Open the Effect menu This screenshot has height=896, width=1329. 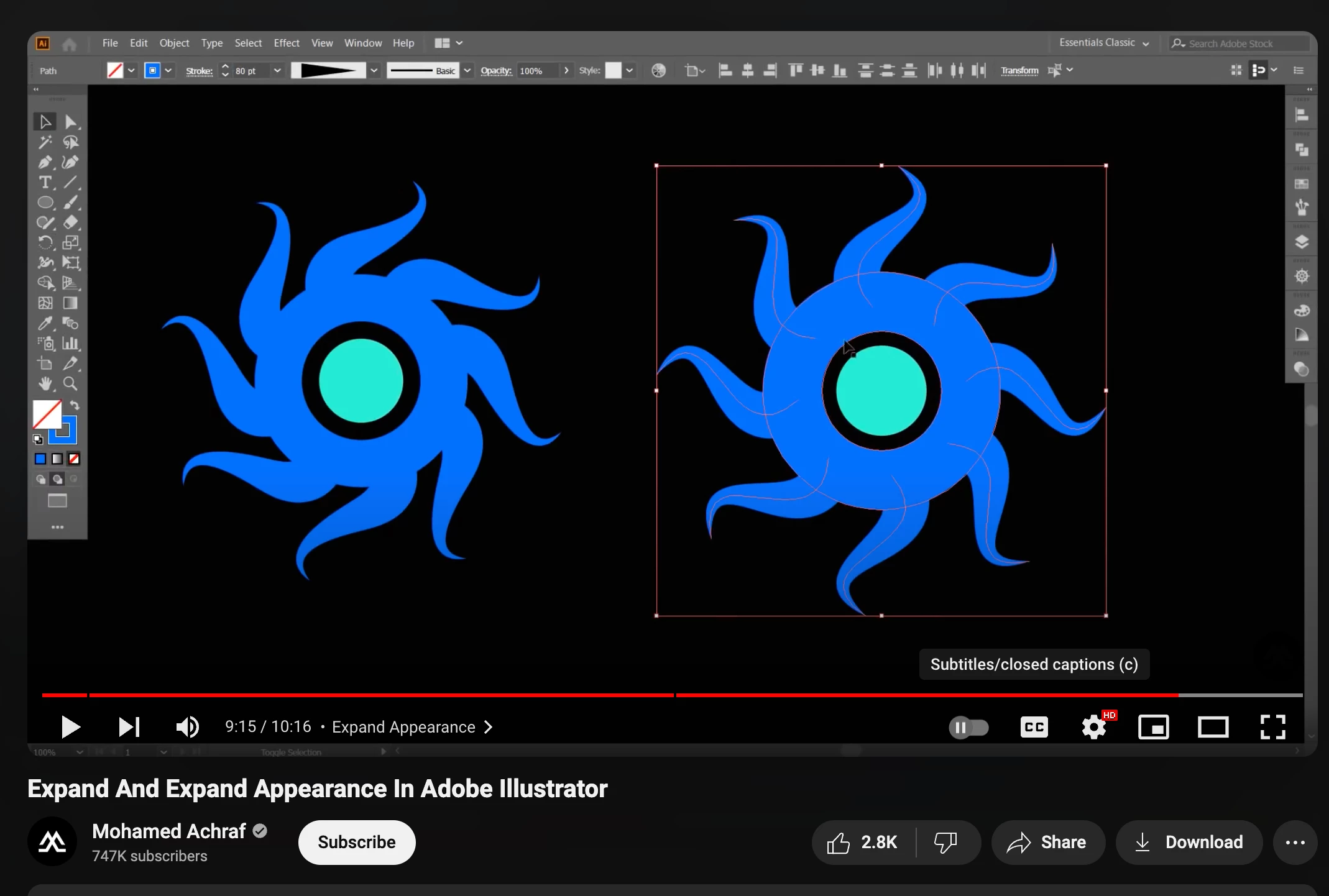coord(286,43)
